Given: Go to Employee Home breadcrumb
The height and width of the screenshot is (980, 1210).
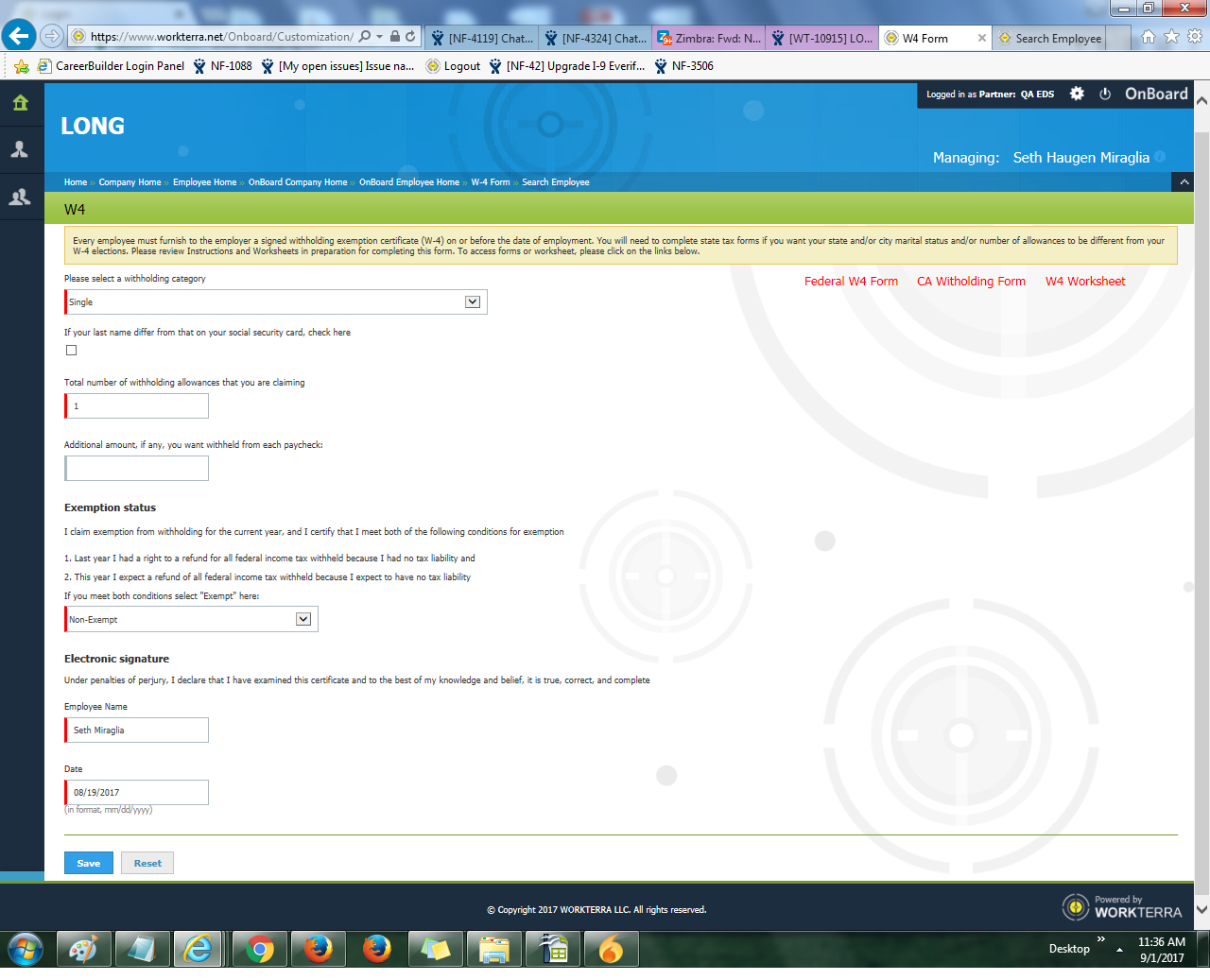Looking at the screenshot, I should click(204, 182).
